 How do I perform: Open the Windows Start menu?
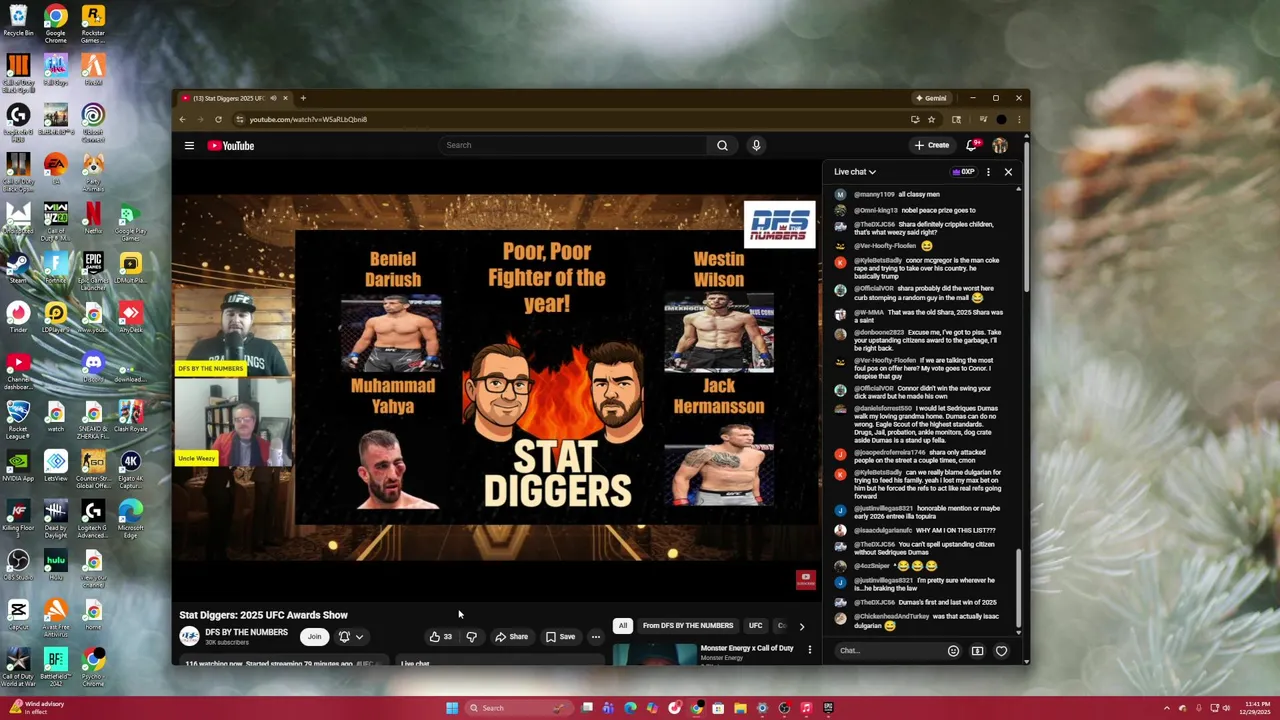click(452, 708)
